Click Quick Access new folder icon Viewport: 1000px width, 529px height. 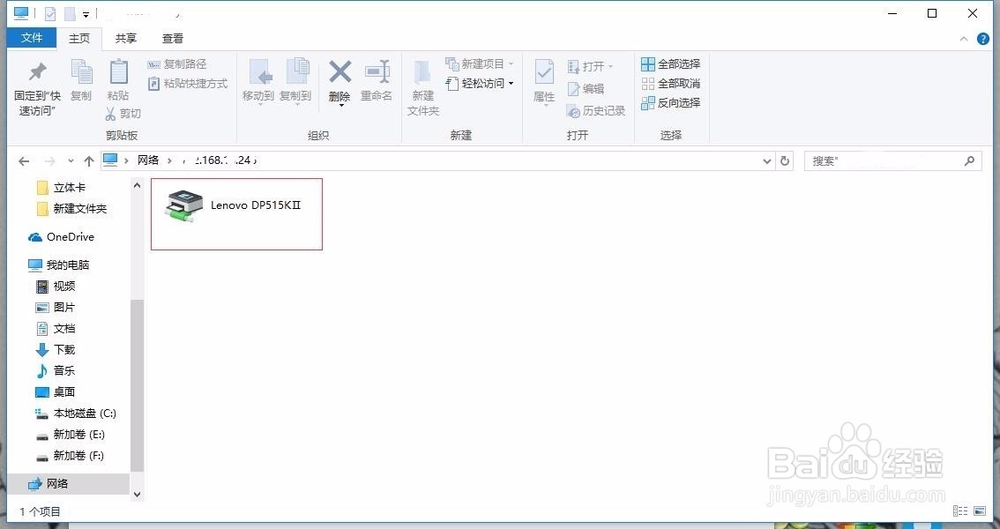coord(70,13)
